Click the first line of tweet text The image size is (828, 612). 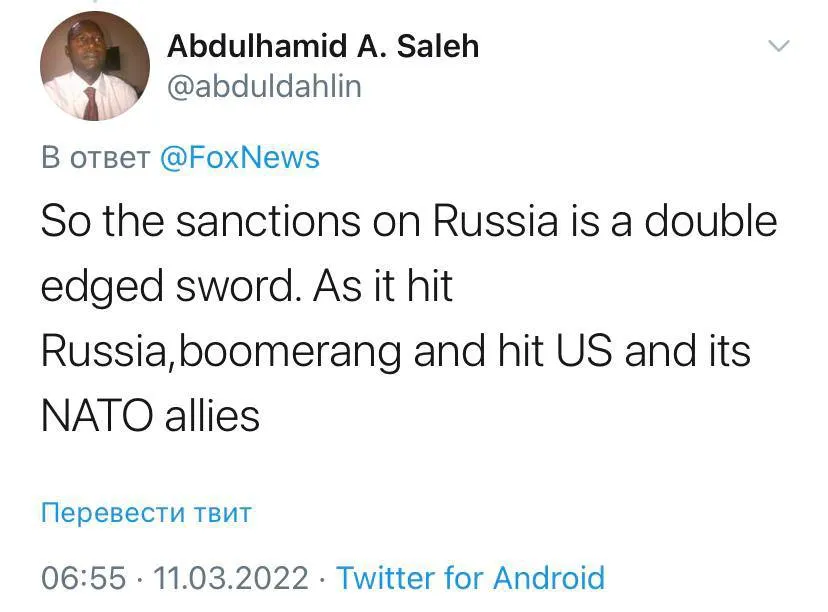coord(409,221)
